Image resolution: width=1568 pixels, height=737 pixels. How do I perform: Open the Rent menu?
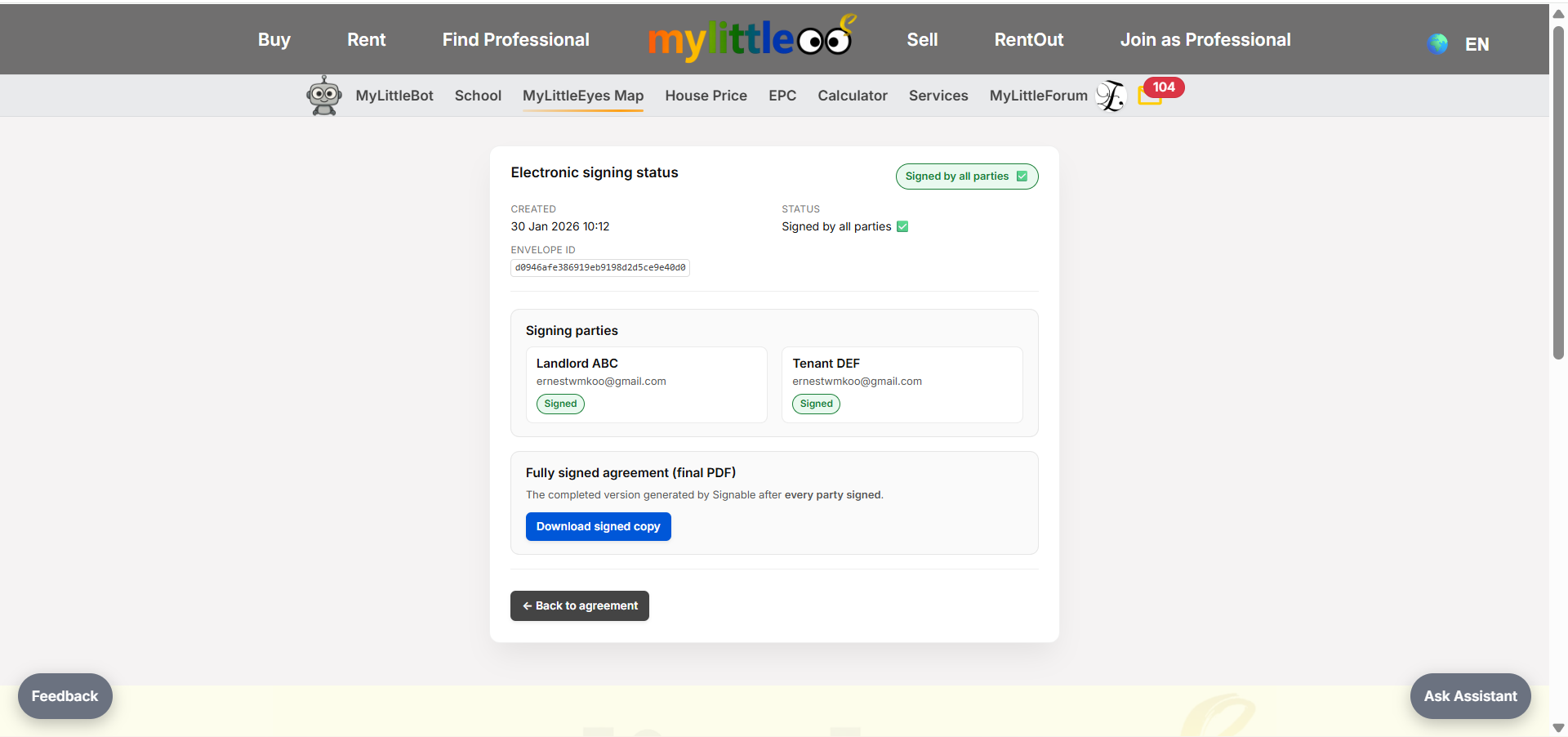[366, 40]
